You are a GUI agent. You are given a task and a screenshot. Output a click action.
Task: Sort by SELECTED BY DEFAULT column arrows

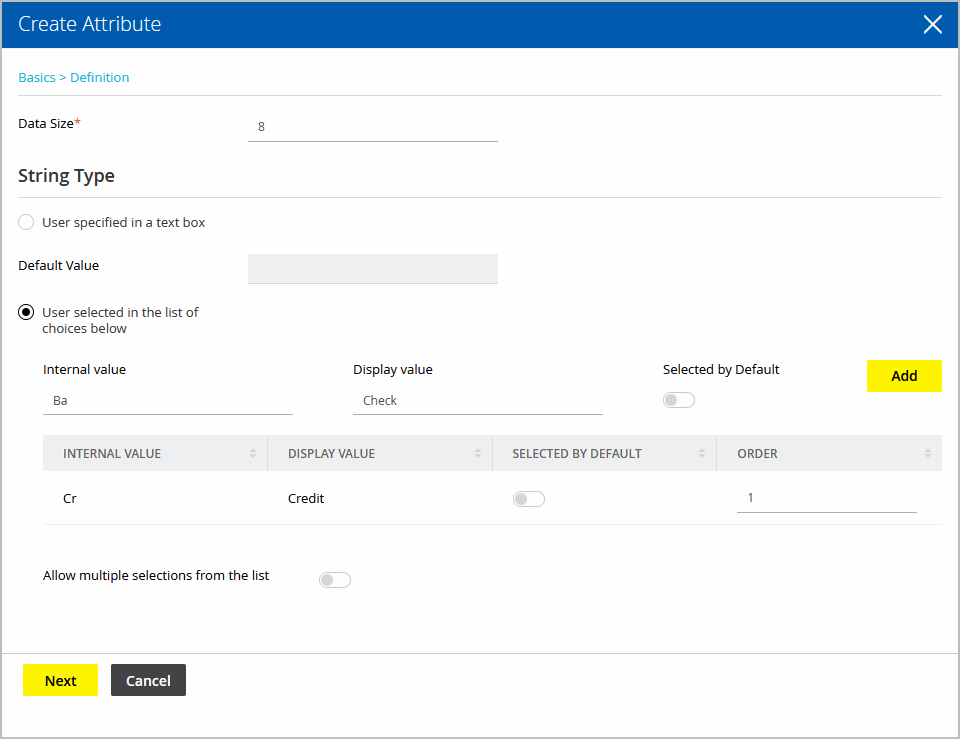(702, 453)
